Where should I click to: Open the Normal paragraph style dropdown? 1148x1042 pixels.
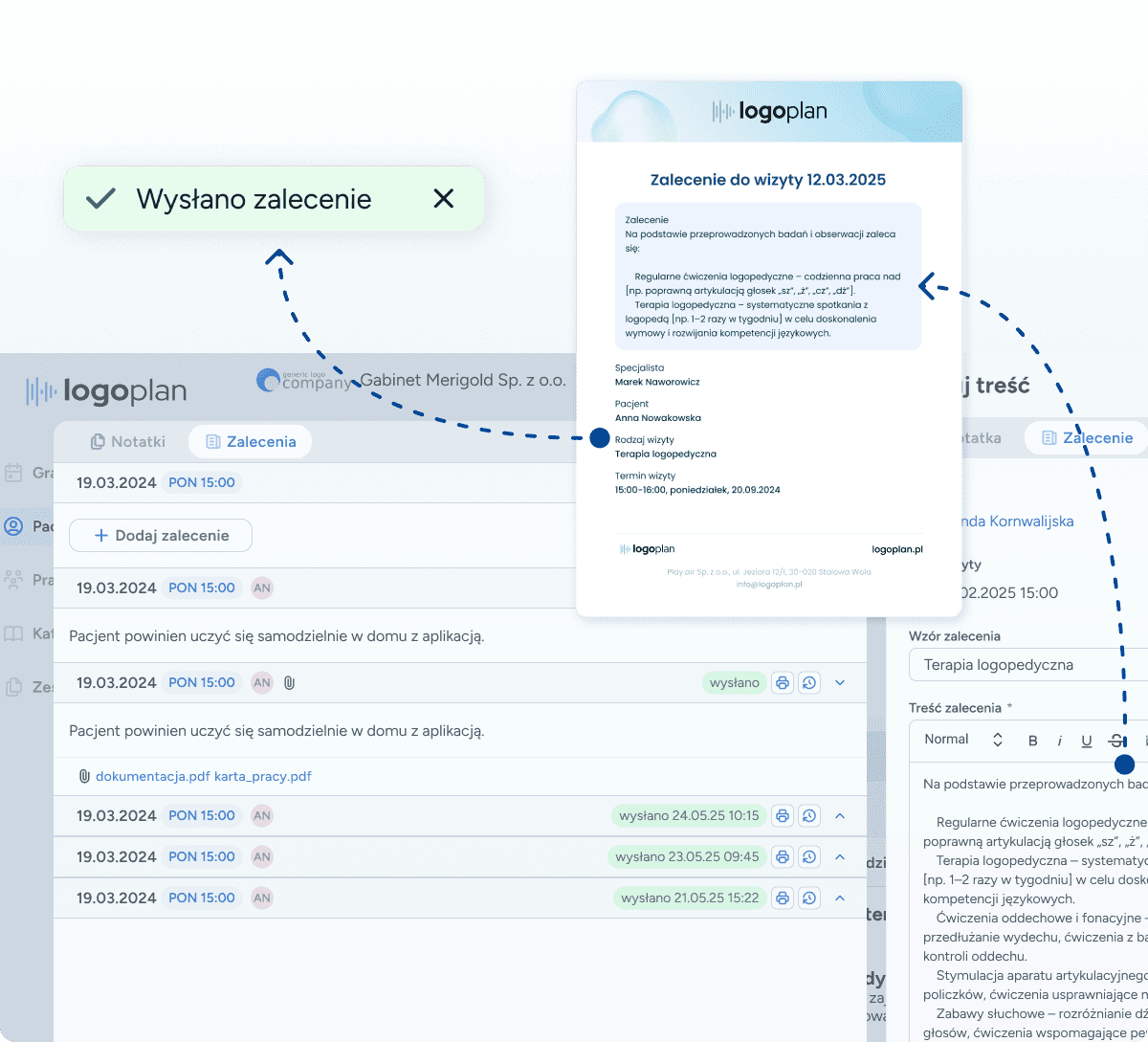tap(961, 739)
